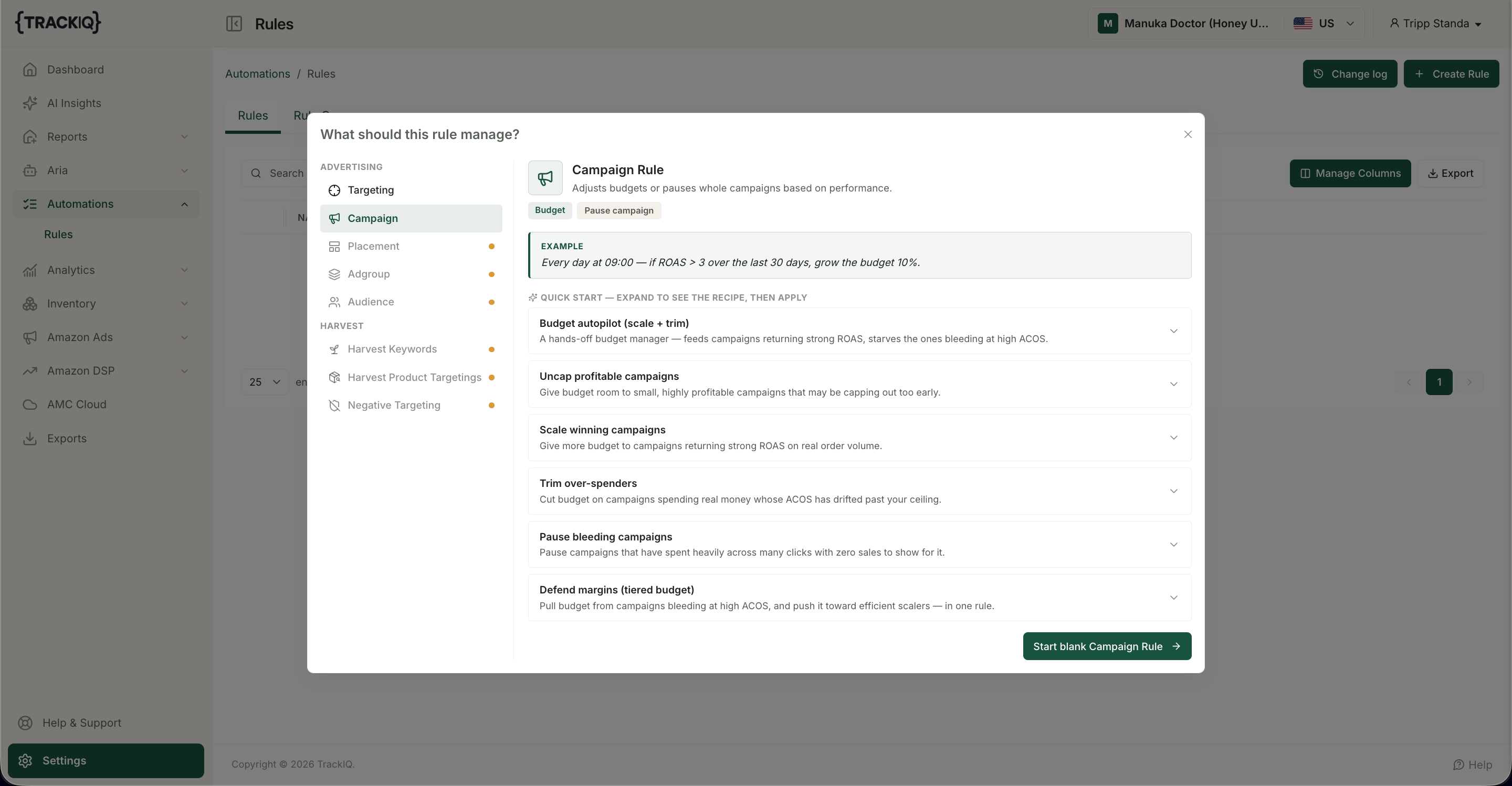This screenshot has height=786, width=1512.
Task: Click the Pause campaign tag
Action: pyautogui.click(x=618, y=210)
